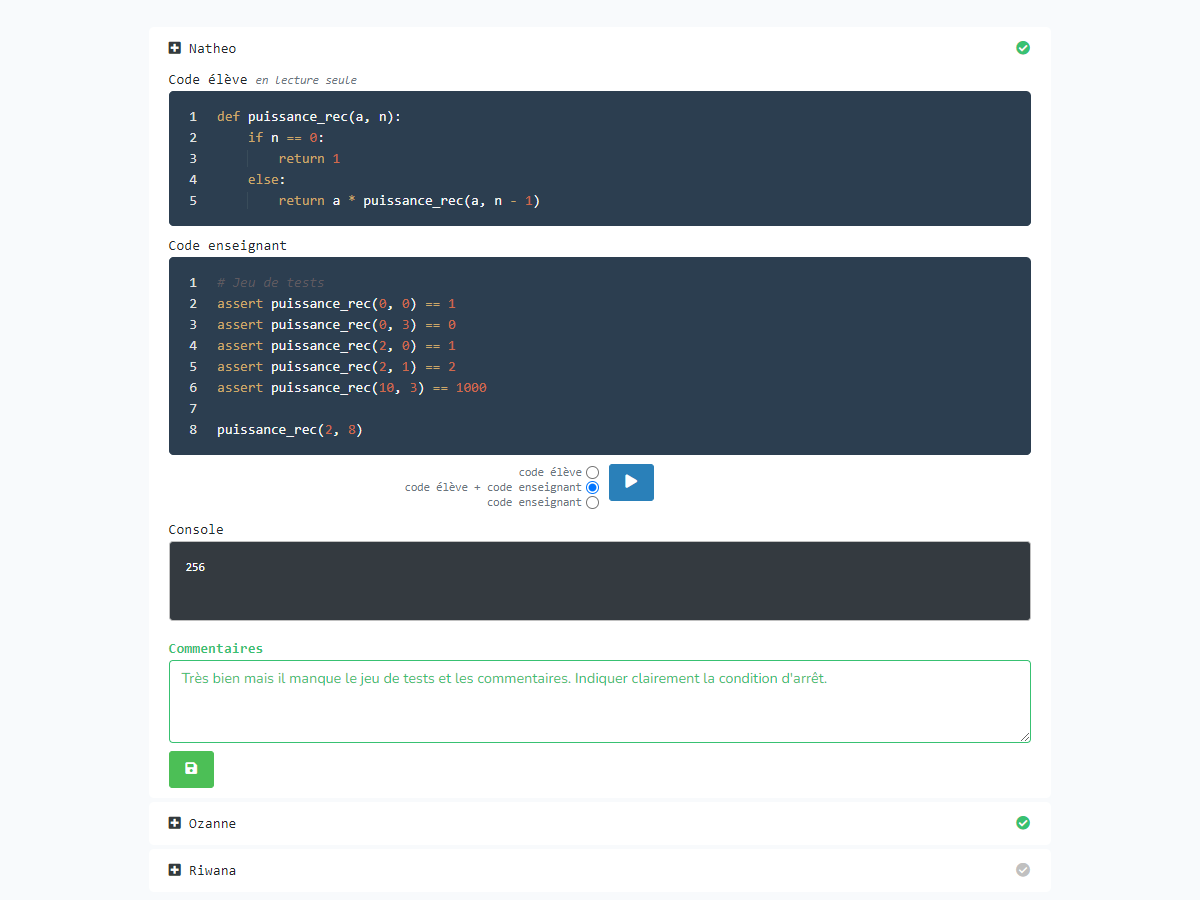Screen dimensions: 1200x900
Task: Select the 'code élève' radio button
Action: tap(593, 471)
